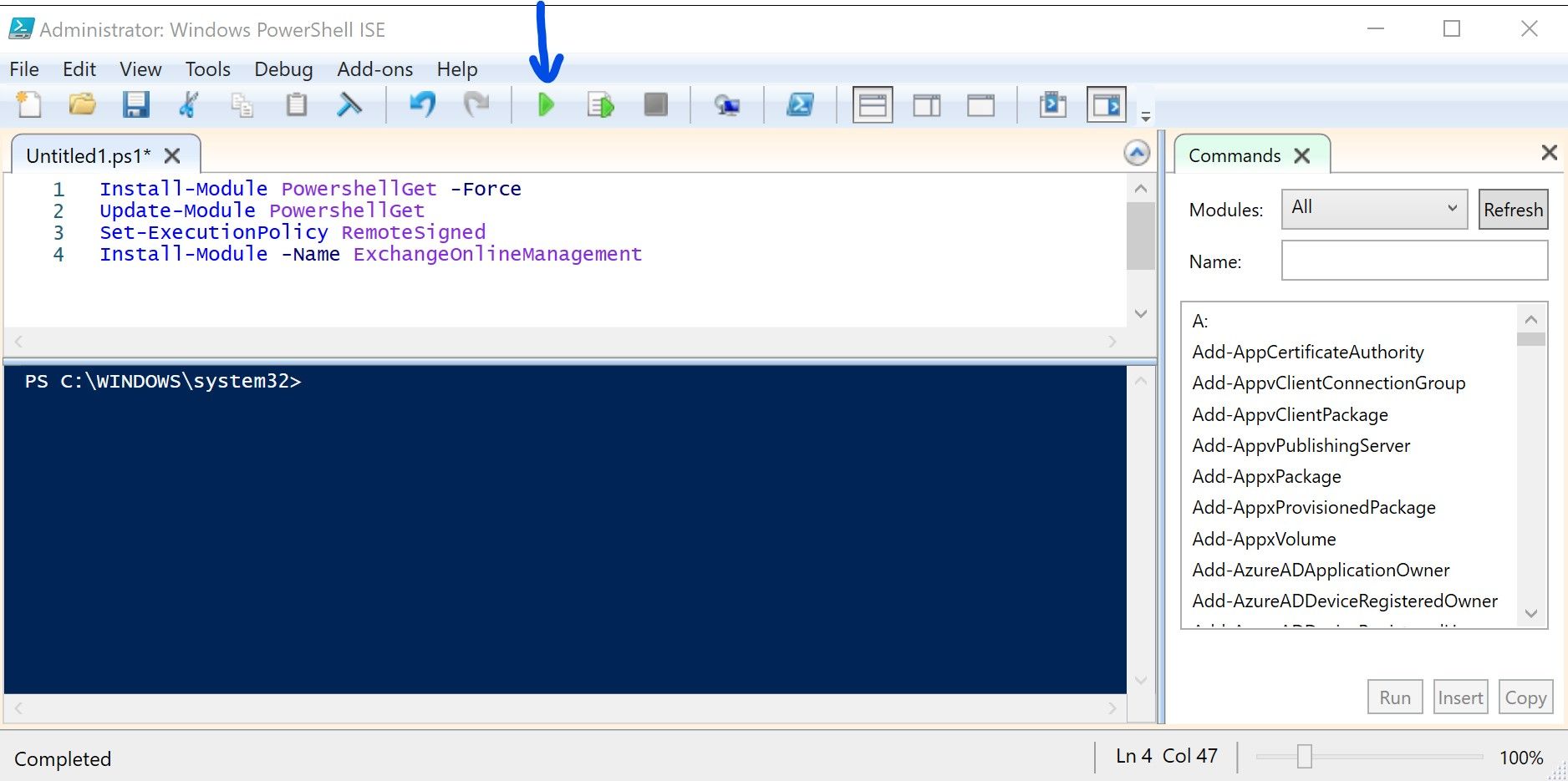Select Add-AppCertificateAuthority in command list
Image resolution: width=1568 pixels, height=781 pixels.
coord(1308,352)
